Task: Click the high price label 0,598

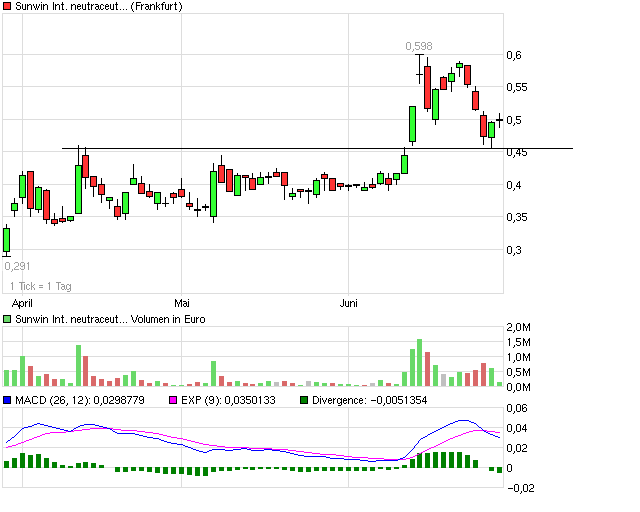Action: tap(419, 46)
